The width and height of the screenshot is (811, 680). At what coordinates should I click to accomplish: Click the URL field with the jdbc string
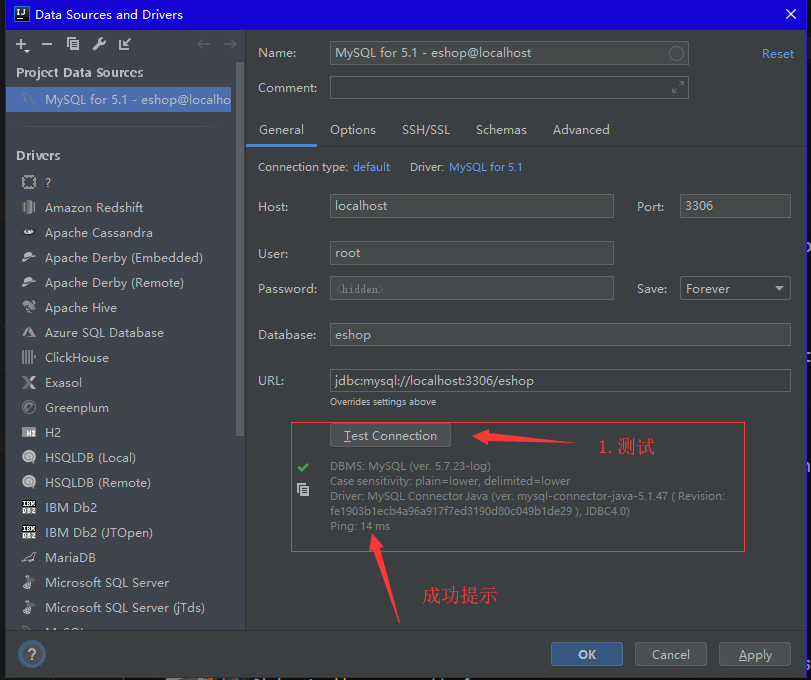(x=560, y=381)
